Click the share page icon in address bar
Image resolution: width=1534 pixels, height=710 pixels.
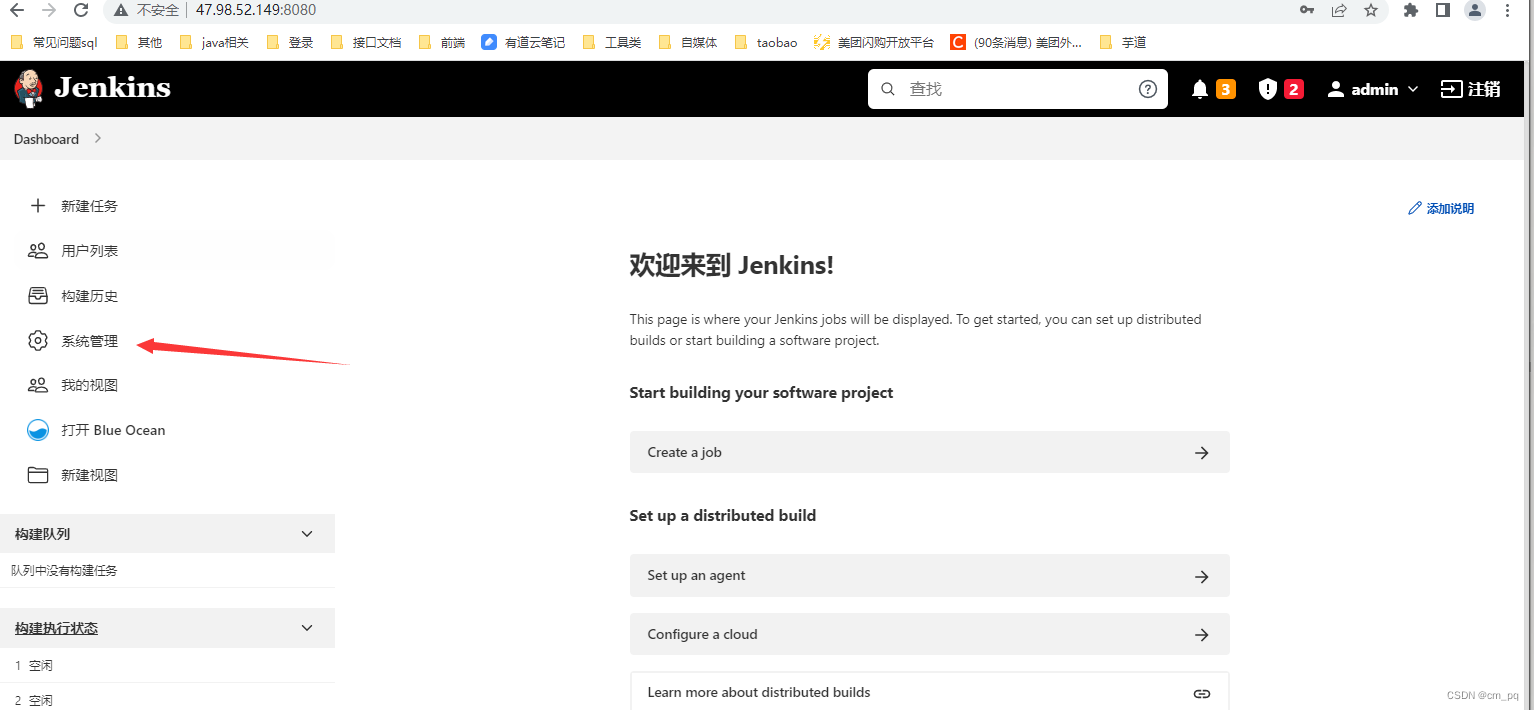1339,10
